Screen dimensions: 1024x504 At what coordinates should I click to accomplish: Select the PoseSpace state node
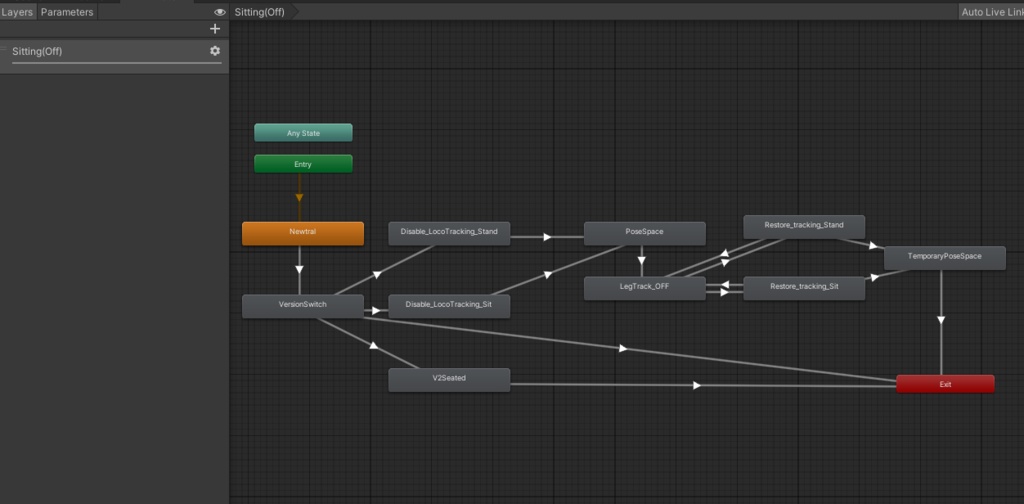click(645, 234)
